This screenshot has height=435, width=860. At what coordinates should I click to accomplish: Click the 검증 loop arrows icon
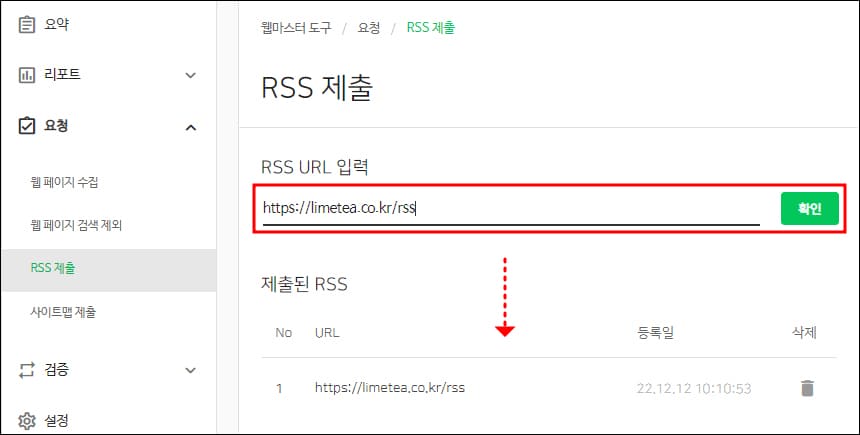[26, 370]
